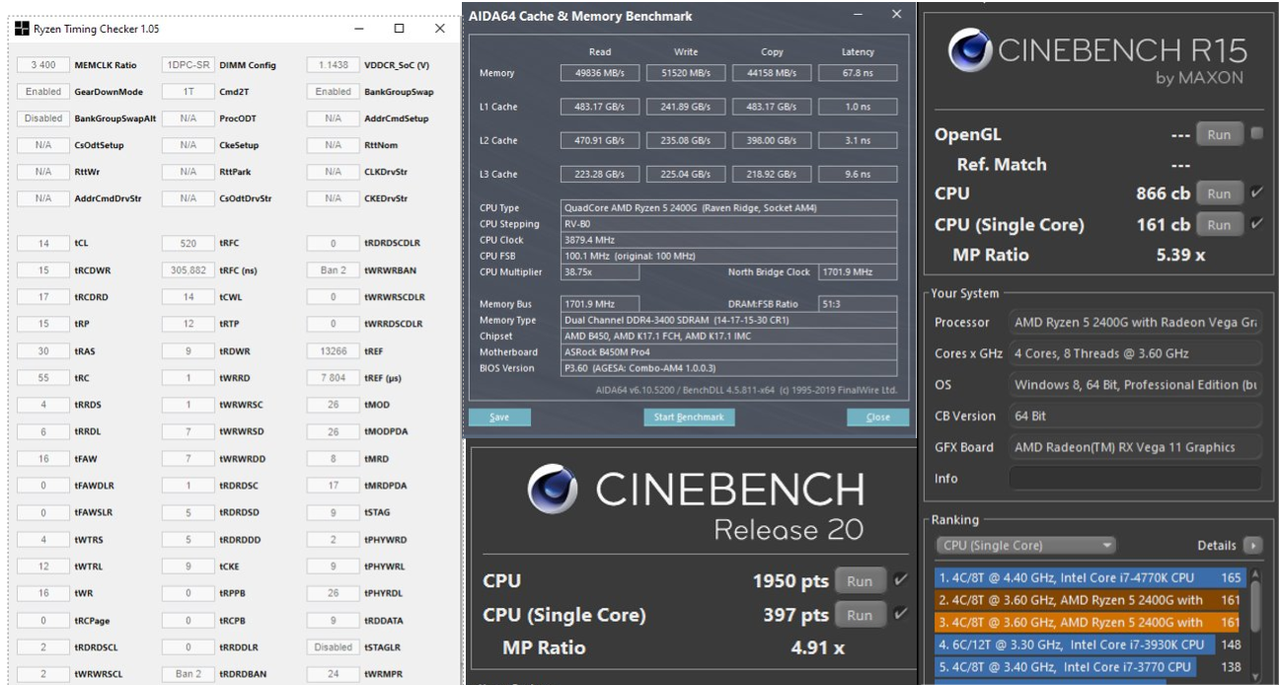The image size is (1280, 685).
Task: Select ranking row Intel Core i7-3770 CPU
Action: click(x=1091, y=667)
